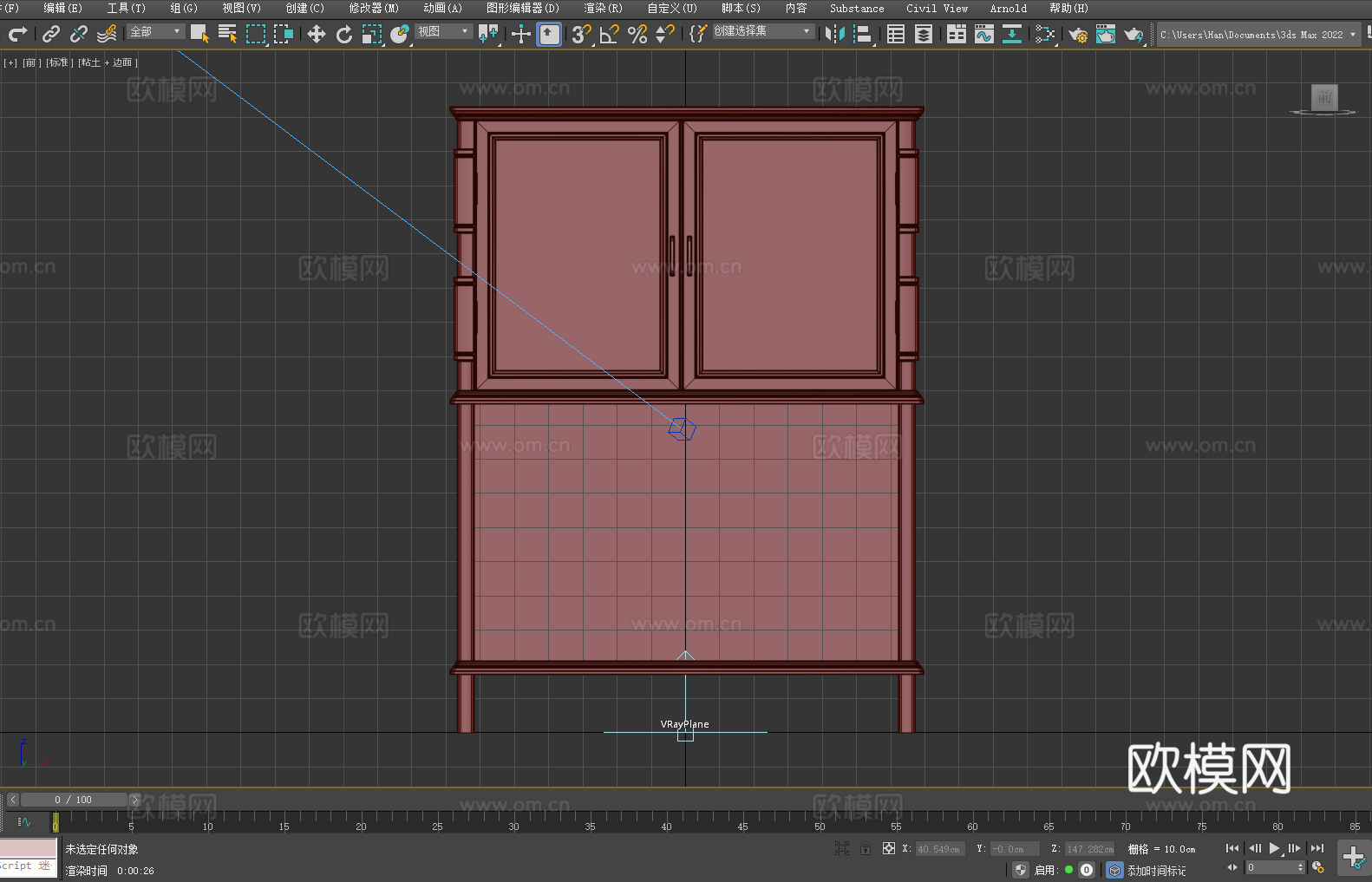The image size is (1372, 882).
Task: Toggle Percent Snap button
Action: [637, 34]
